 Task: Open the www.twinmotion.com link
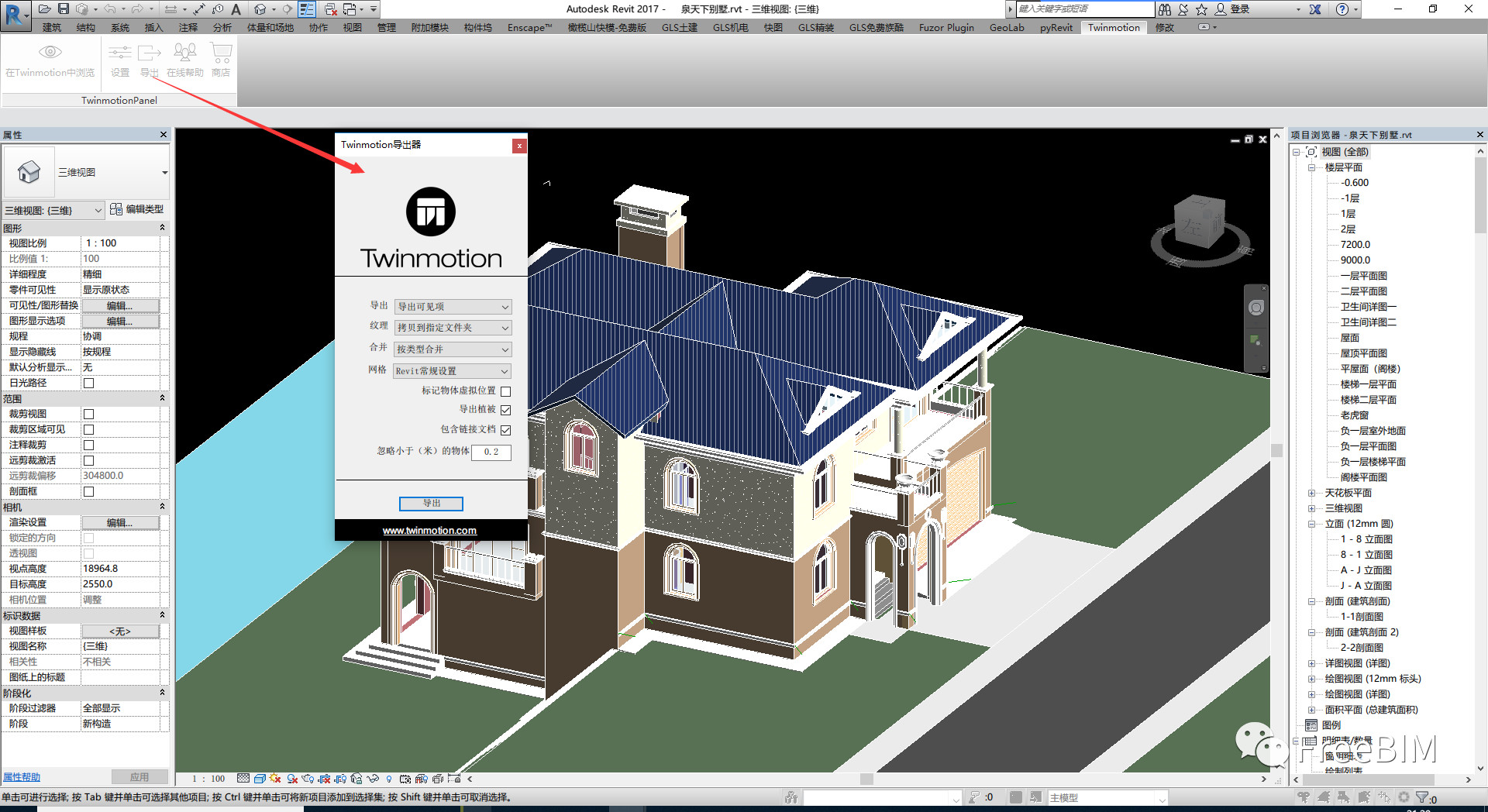pos(429,531)
